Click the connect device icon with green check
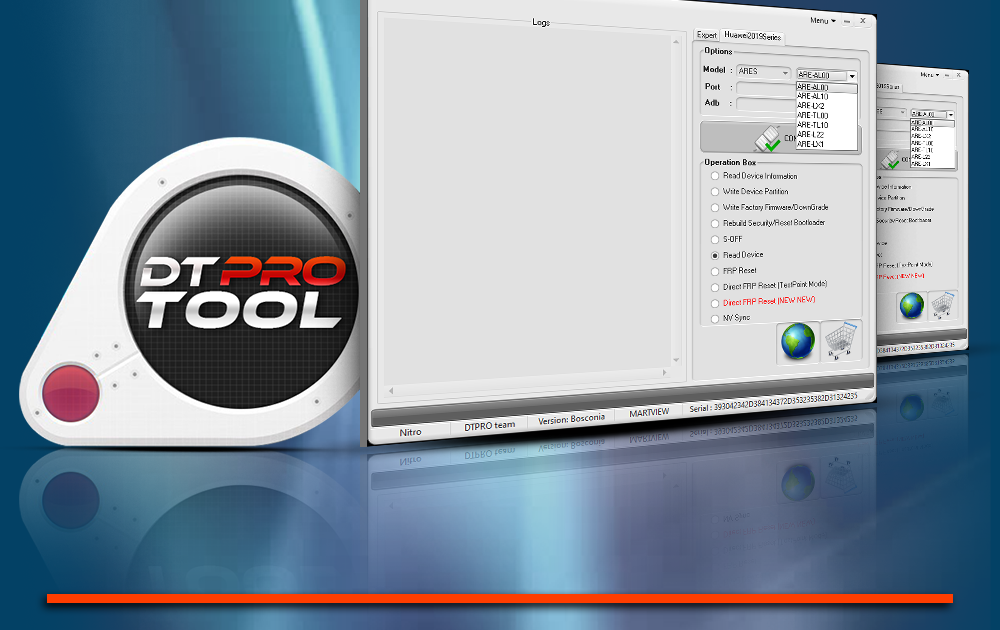This screenshot has height=630, width=1000. (768, 138)
